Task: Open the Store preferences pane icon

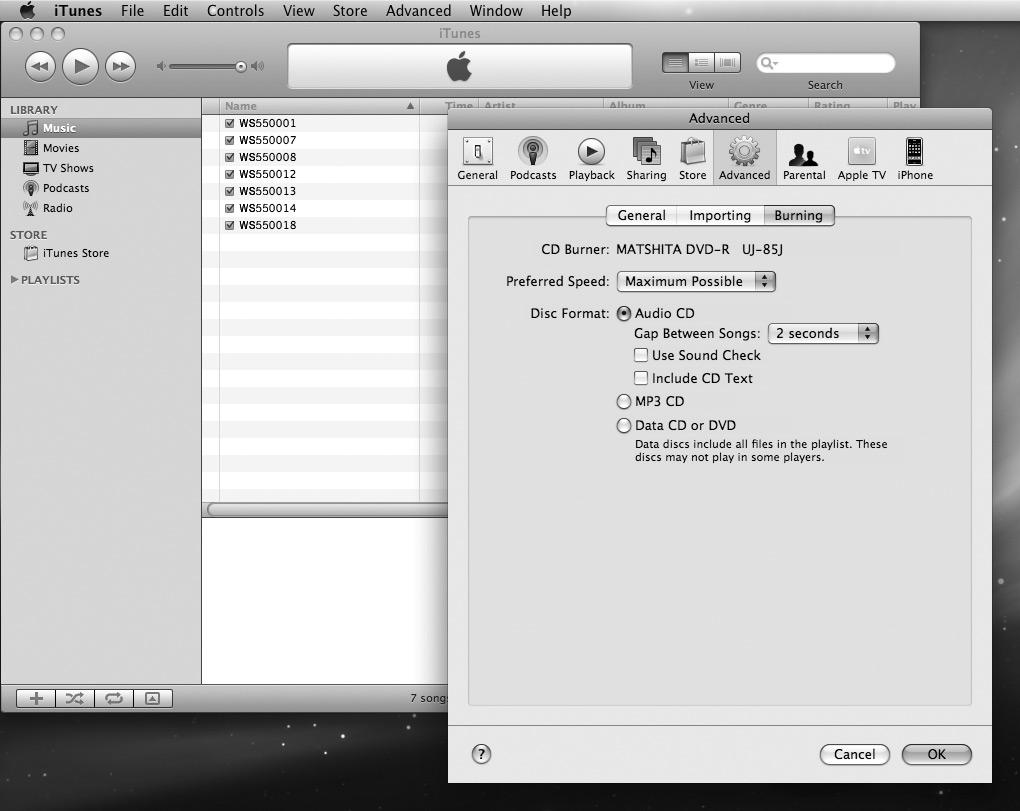Action: [x=692, y=159]
